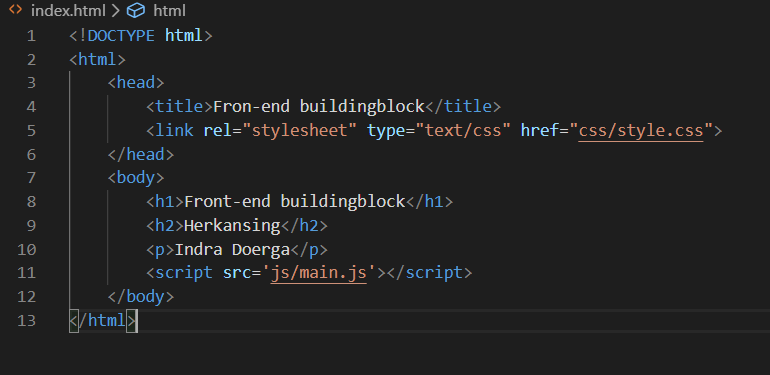Follow the css/style.css link

click(641, 131)
